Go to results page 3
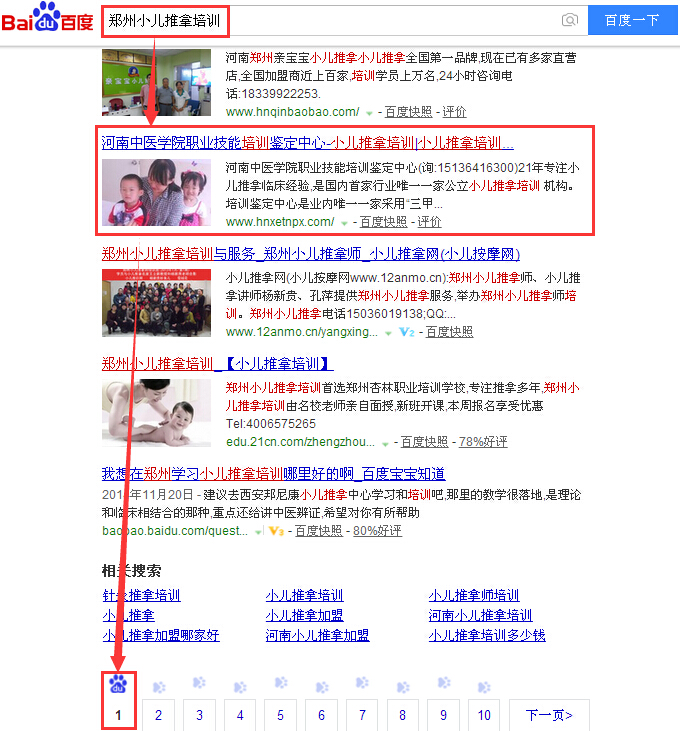The width and height of the screenshot is (680, 731). [199, 715]
